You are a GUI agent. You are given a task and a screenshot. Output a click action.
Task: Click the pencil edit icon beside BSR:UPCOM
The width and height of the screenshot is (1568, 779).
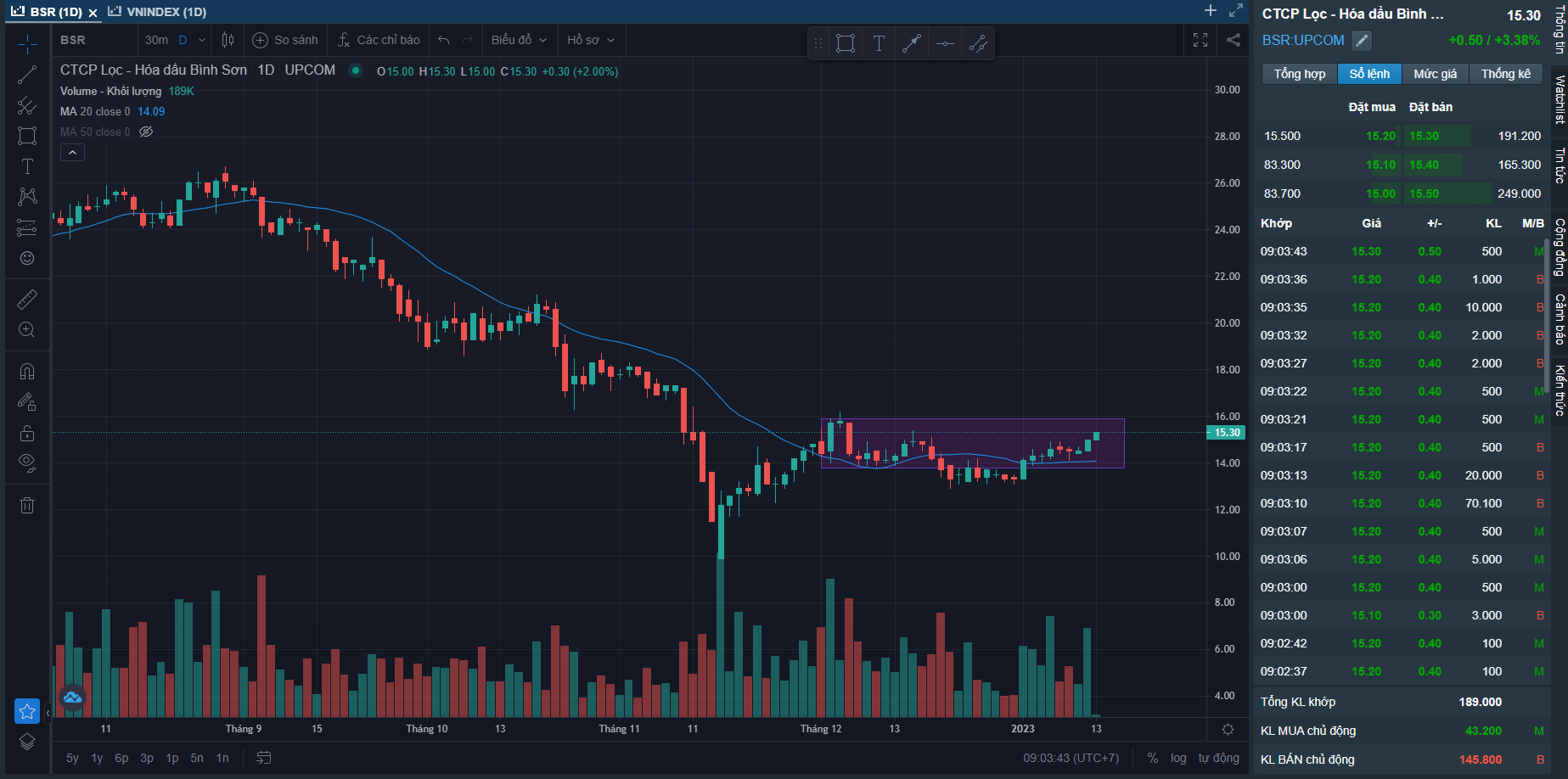pos(1361,40)
